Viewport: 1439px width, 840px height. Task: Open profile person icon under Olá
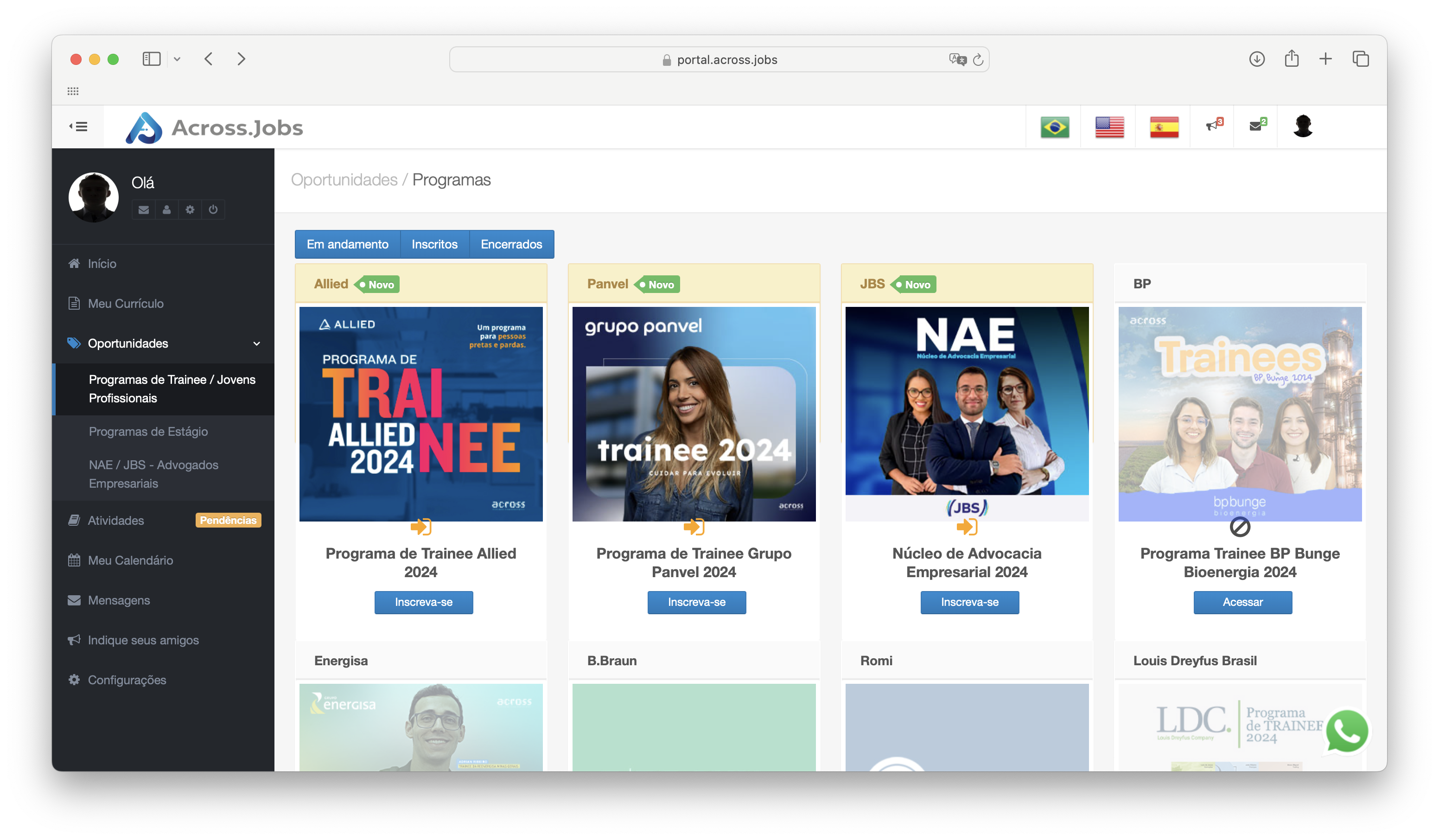point(166,210)
